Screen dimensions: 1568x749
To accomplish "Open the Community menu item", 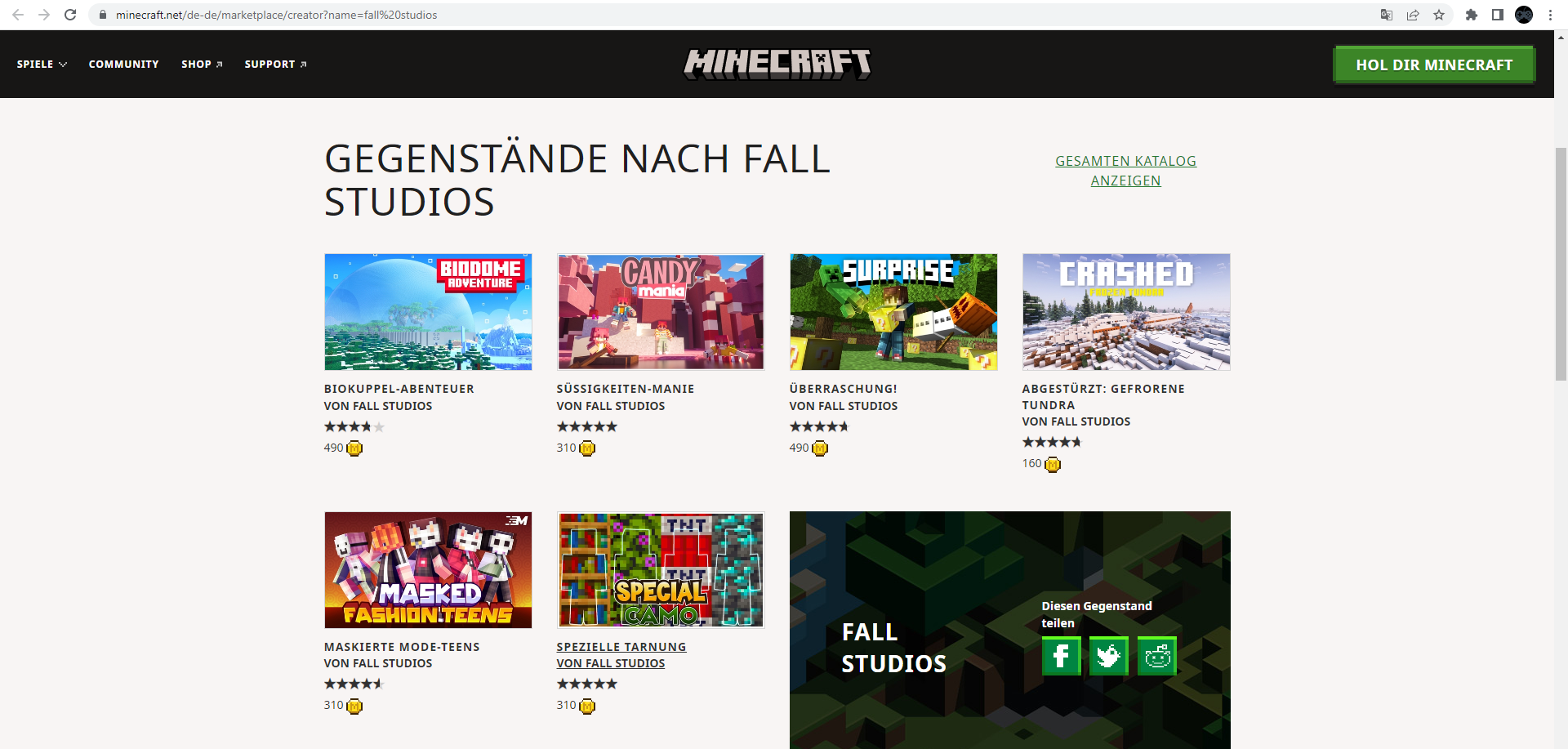I will click(x=123, y=65).
